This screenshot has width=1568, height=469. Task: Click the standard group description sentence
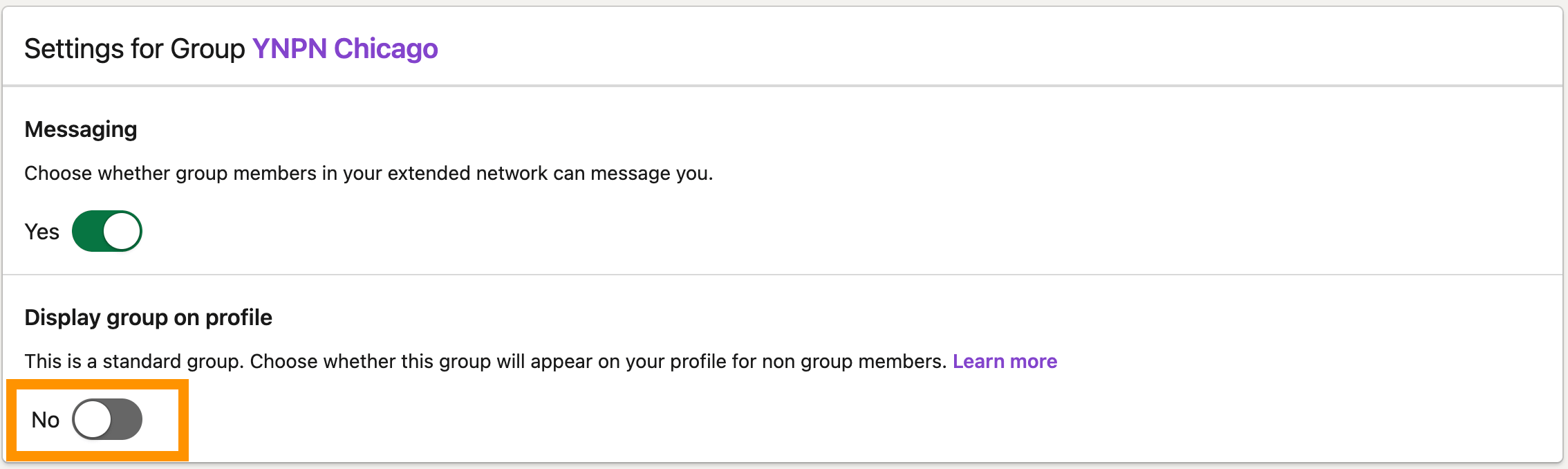tap(484, 361)
